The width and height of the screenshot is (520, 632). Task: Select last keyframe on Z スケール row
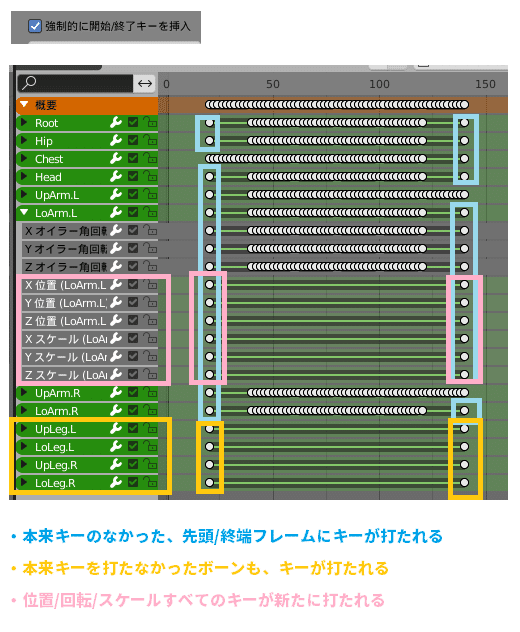coord(464,374)
